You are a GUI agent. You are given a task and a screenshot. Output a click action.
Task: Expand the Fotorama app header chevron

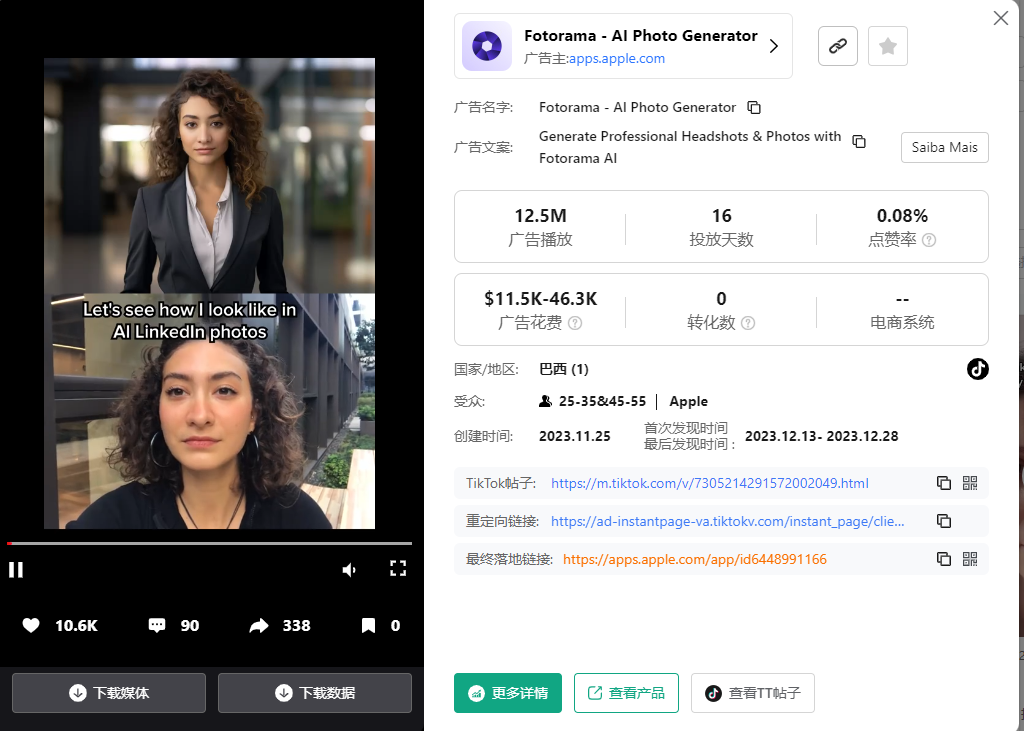click(774, 46)
